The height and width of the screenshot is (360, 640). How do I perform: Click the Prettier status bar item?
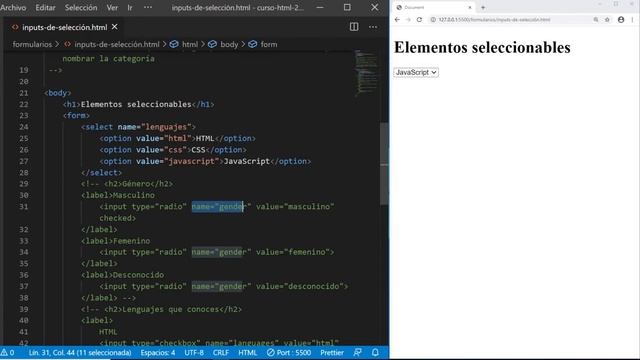(x=331, y=353)
